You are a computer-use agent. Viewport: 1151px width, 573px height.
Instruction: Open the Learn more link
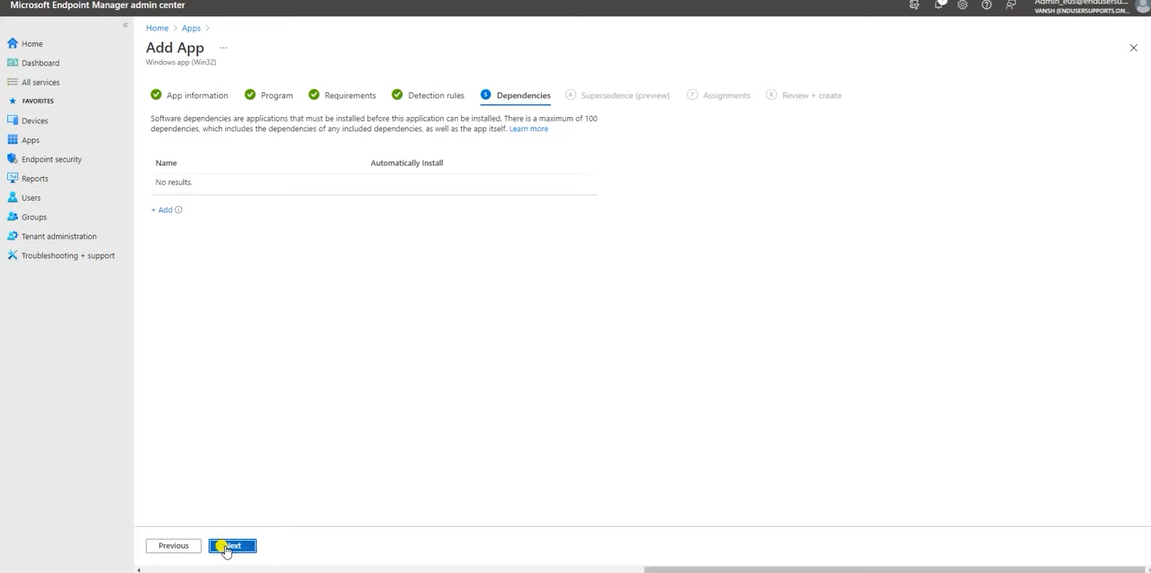[x=529, y=128]
